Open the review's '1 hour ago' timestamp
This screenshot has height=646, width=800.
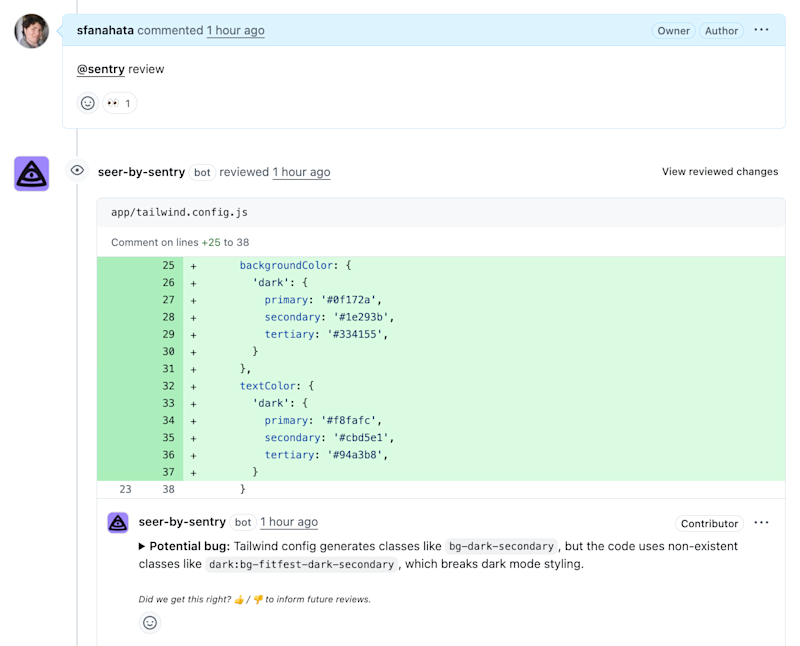pyautogui.click(x=301, y=172)
